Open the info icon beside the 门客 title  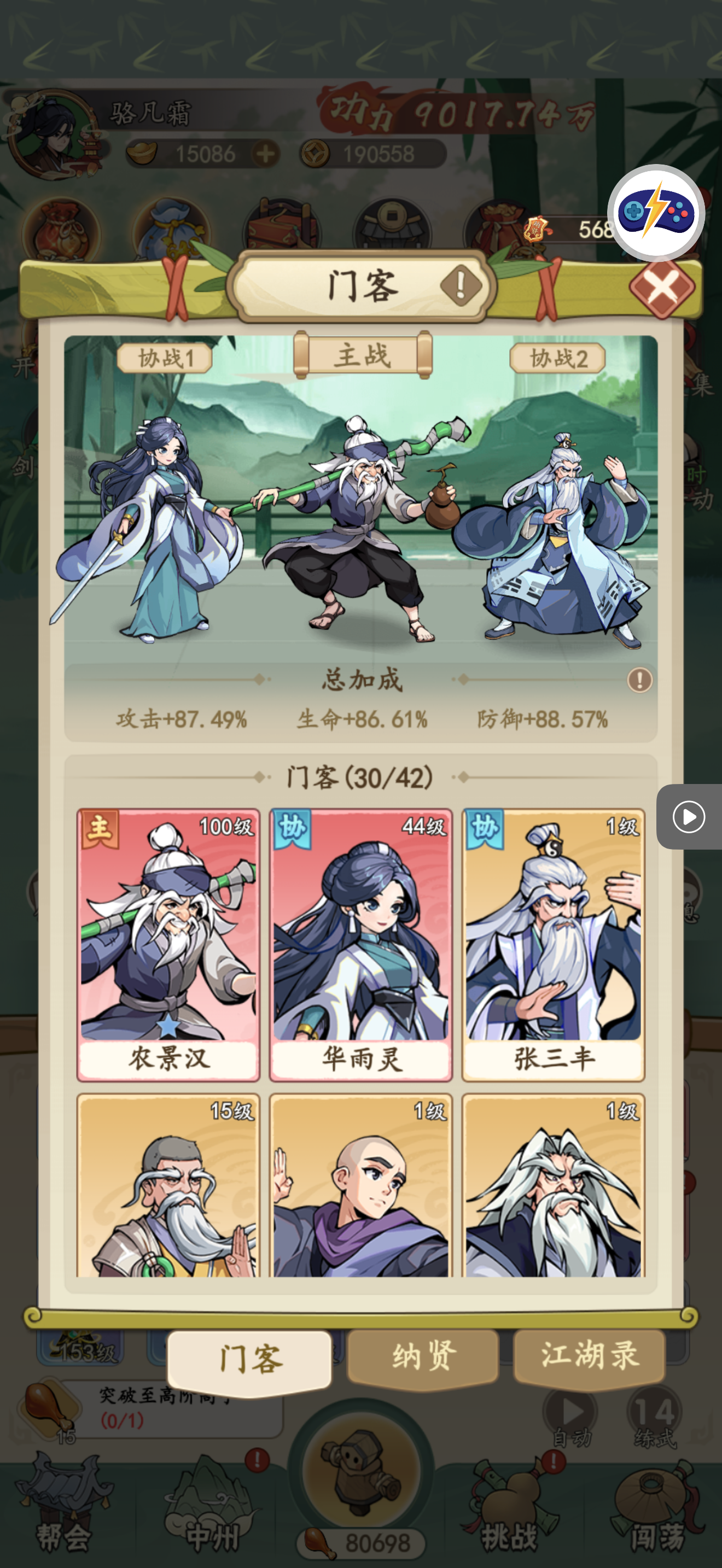coord(461,285)
